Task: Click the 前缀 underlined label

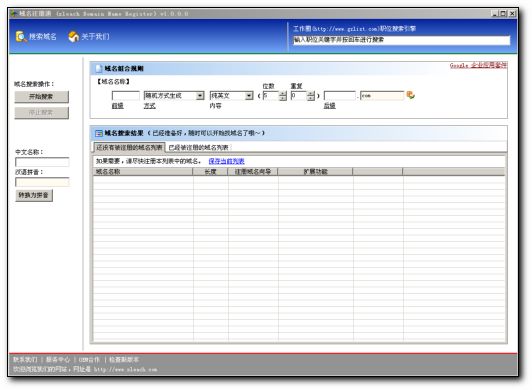Action: [x=117, y=106]
